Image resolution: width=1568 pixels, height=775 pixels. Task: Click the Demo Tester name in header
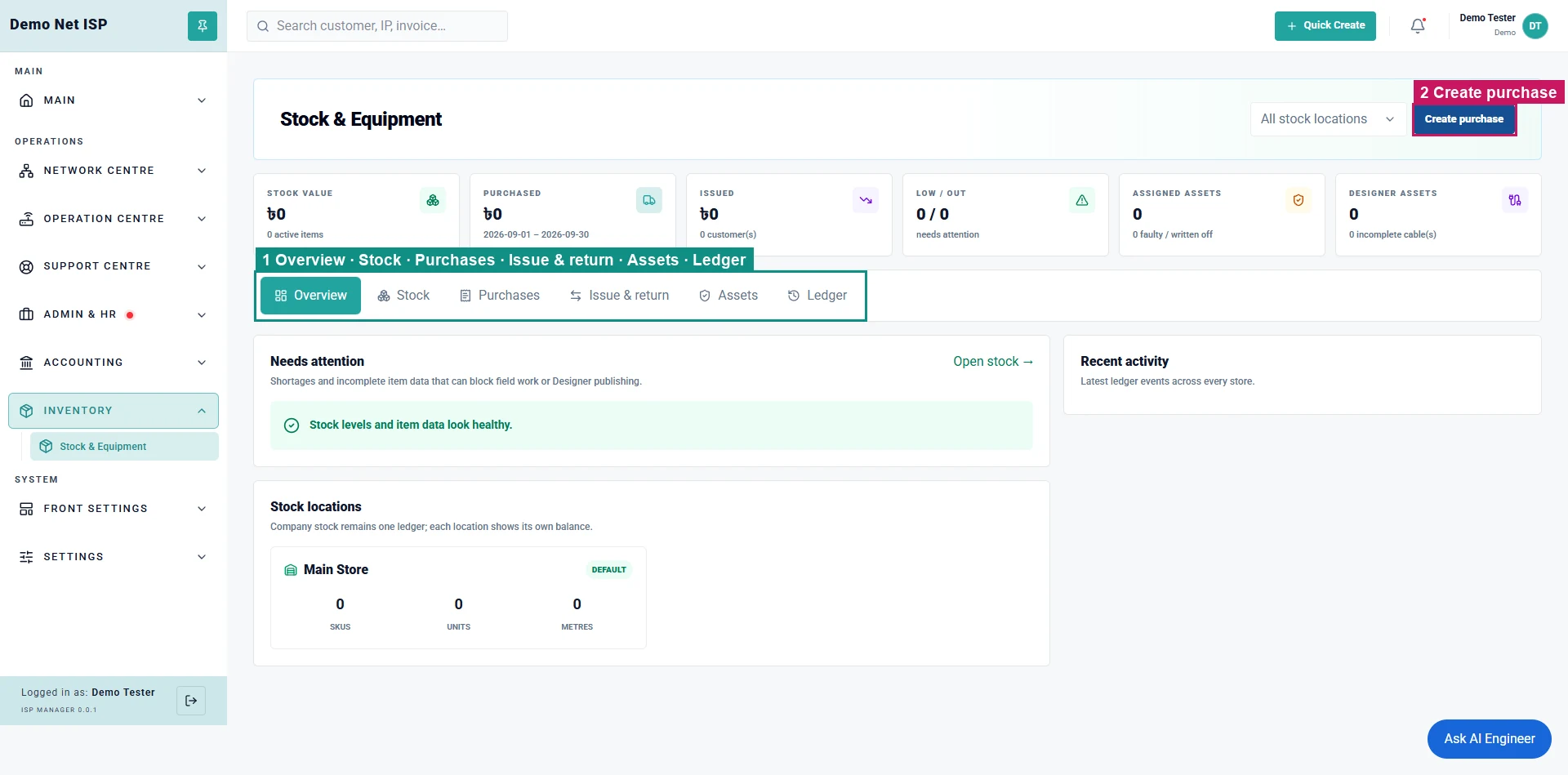click(x=1487, y=18)
